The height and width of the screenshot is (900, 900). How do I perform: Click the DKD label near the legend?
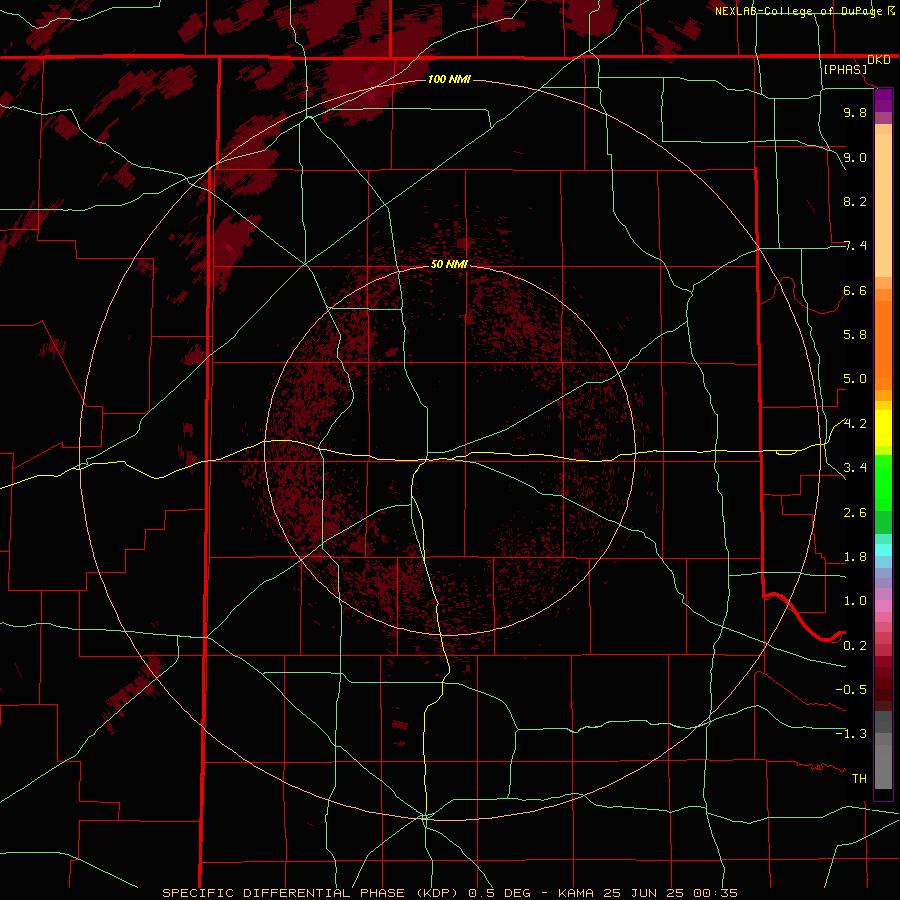pyautogui.click(x=879, y=60)
